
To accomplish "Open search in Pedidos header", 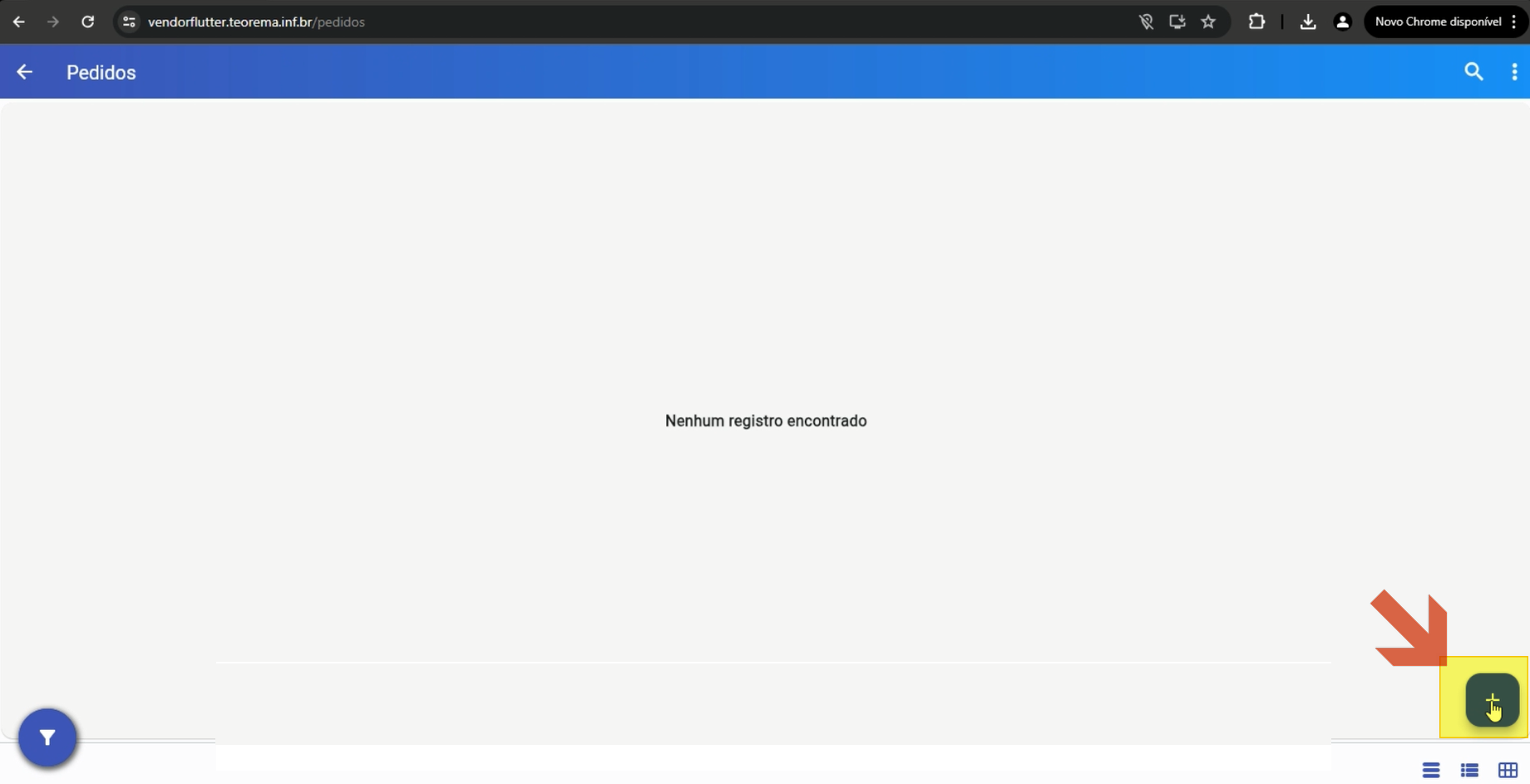I will pyautogui.click(x=1473, y=72).
